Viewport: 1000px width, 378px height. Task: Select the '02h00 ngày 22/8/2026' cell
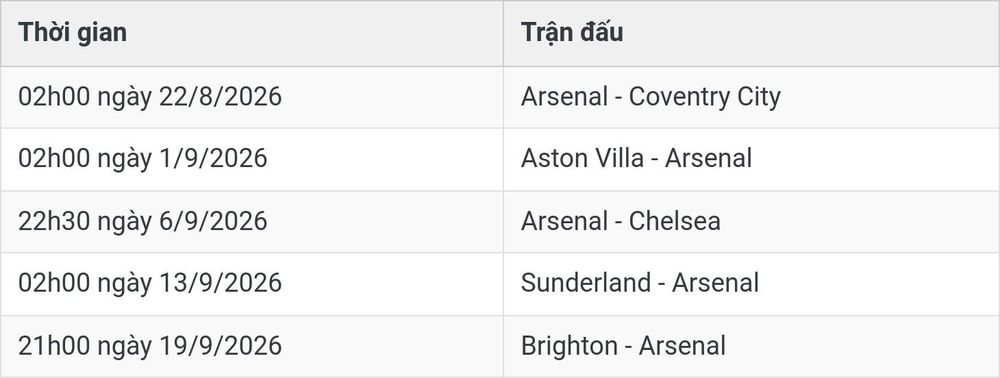252,97
